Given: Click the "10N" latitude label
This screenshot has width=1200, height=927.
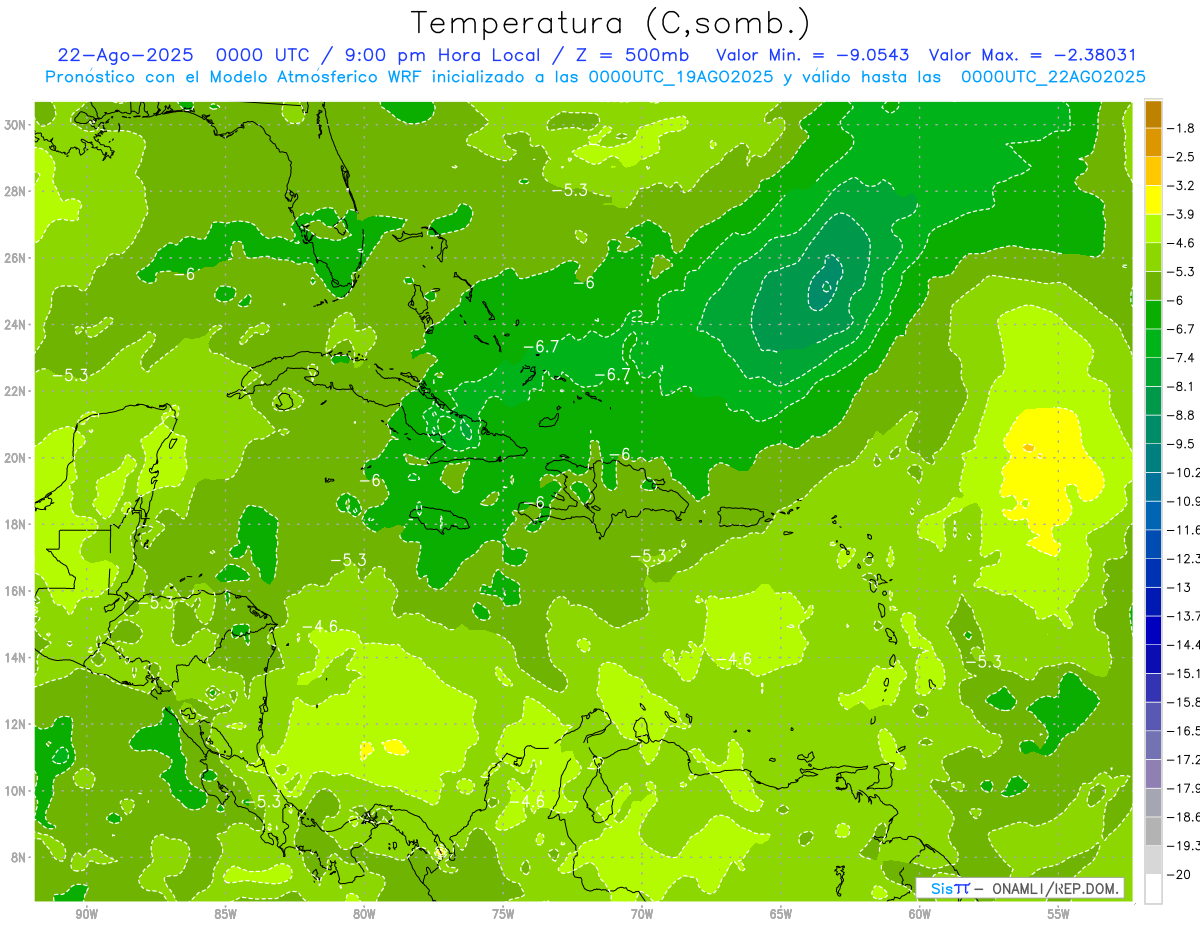Looking at the screenshot, I should [15, 791].
